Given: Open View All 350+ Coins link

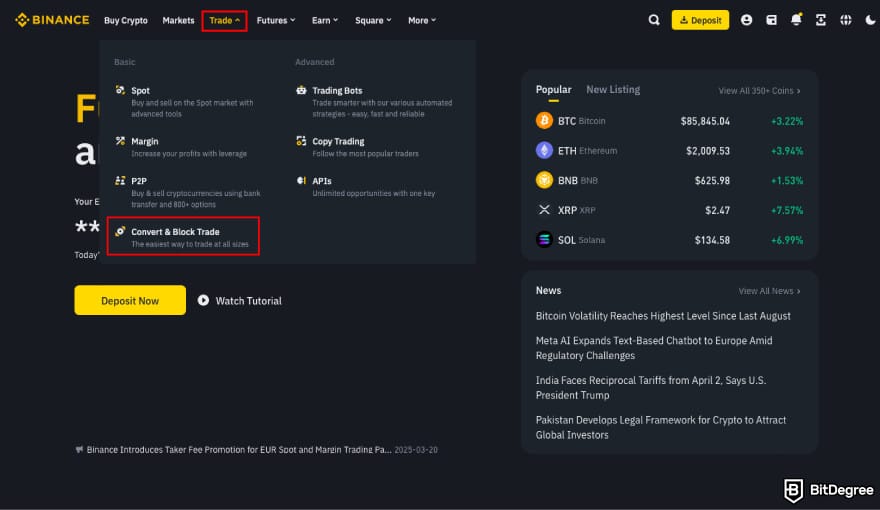Looking at the screenshot, I should (759, 90).
